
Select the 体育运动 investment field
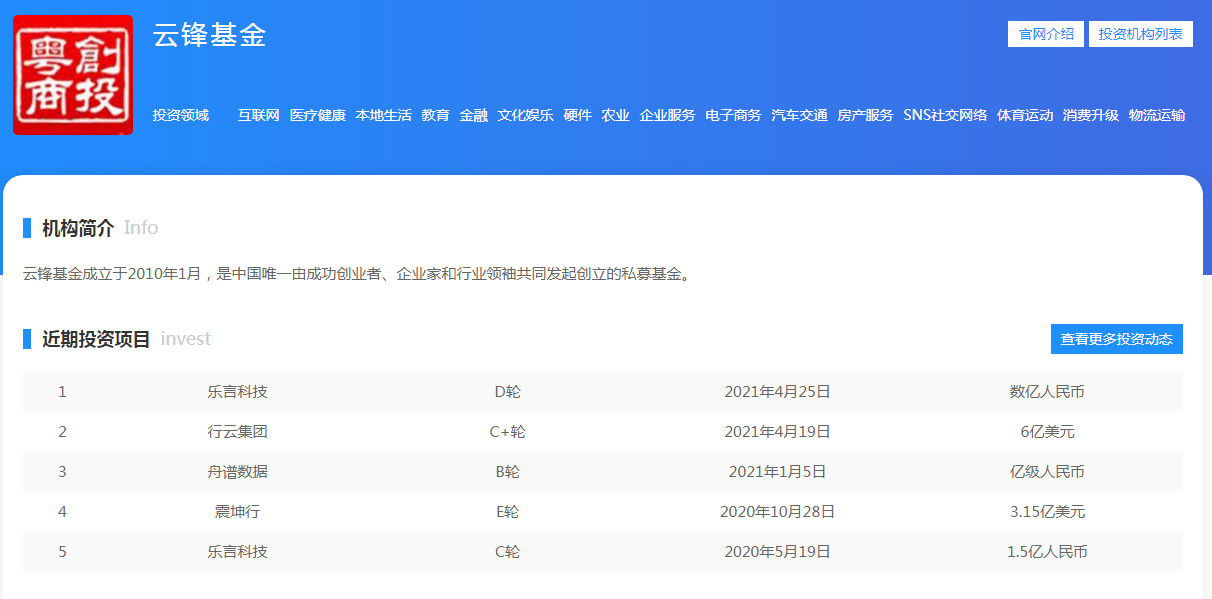coord(1025,115)
